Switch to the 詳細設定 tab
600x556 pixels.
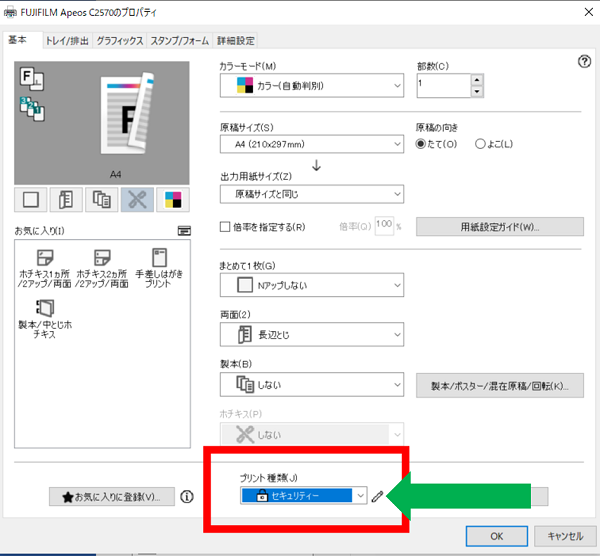(x=235, y=41)
